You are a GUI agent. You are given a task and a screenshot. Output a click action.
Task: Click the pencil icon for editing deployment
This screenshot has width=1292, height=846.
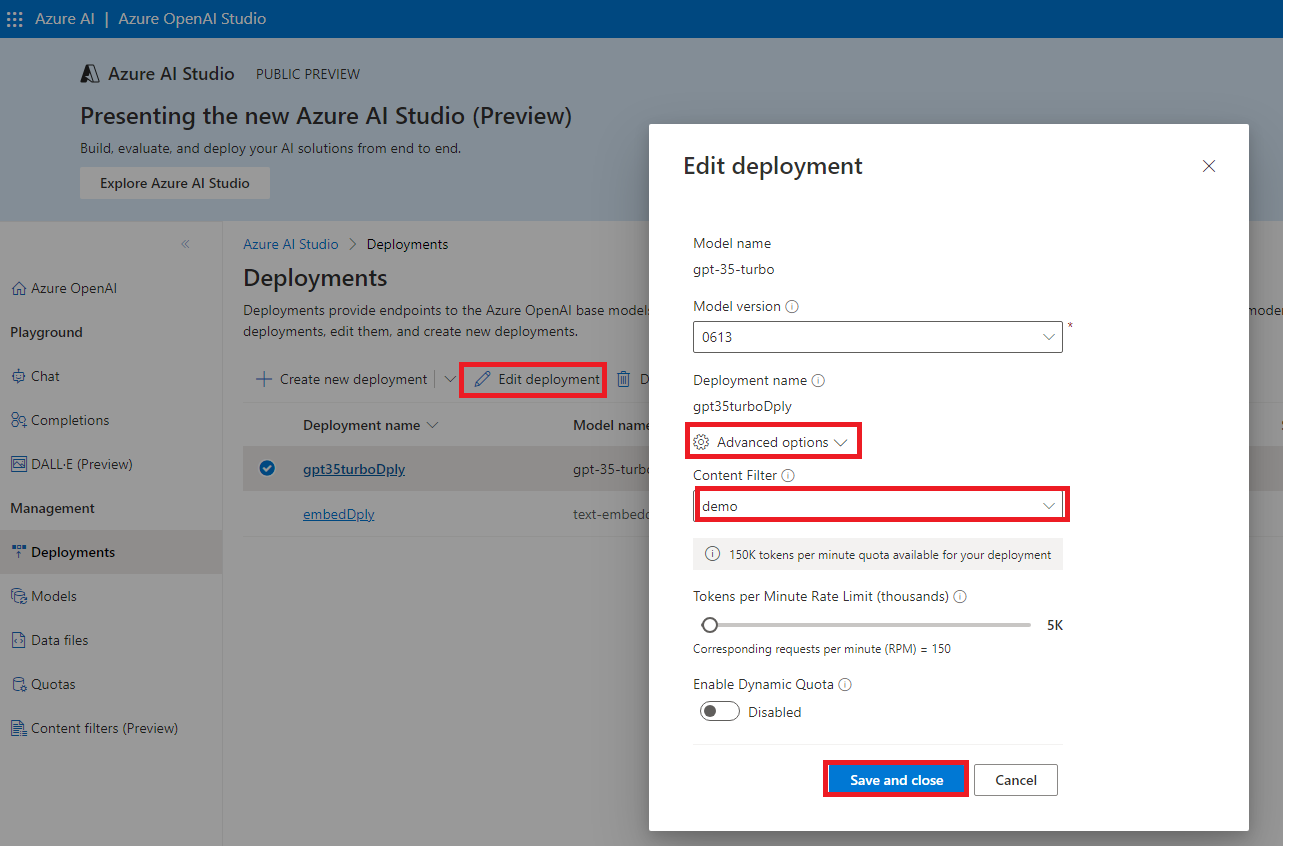click(x=483, y=379)
